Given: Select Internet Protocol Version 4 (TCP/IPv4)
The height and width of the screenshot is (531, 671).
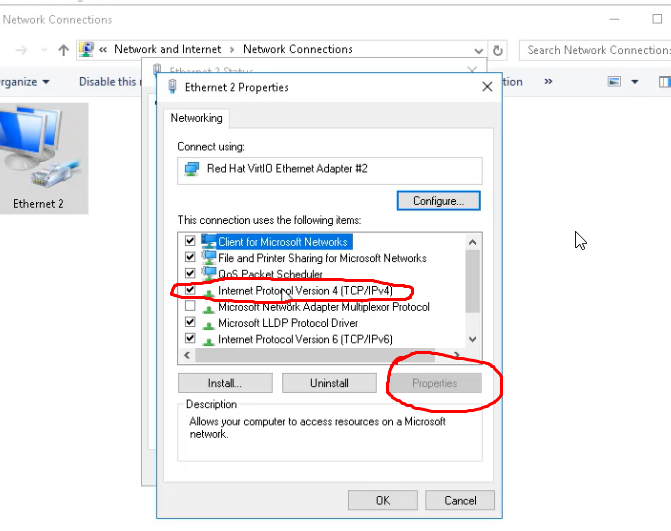Looking at the screenshot, I should point(305,291).
